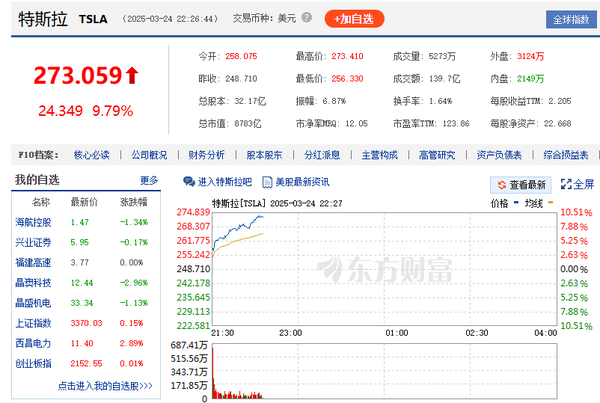Click 海航控股 latest price 1.47
The height and width of the screenshot is (403, 600).
pos(80,222)
